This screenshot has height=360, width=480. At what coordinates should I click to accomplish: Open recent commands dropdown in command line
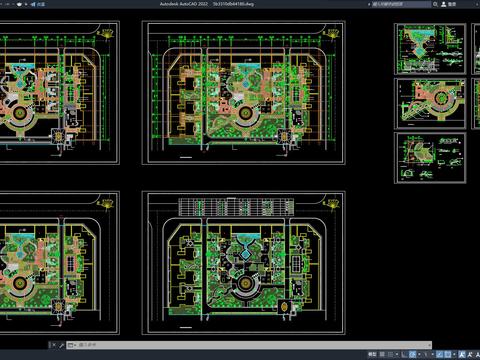[x=71, y=345]
